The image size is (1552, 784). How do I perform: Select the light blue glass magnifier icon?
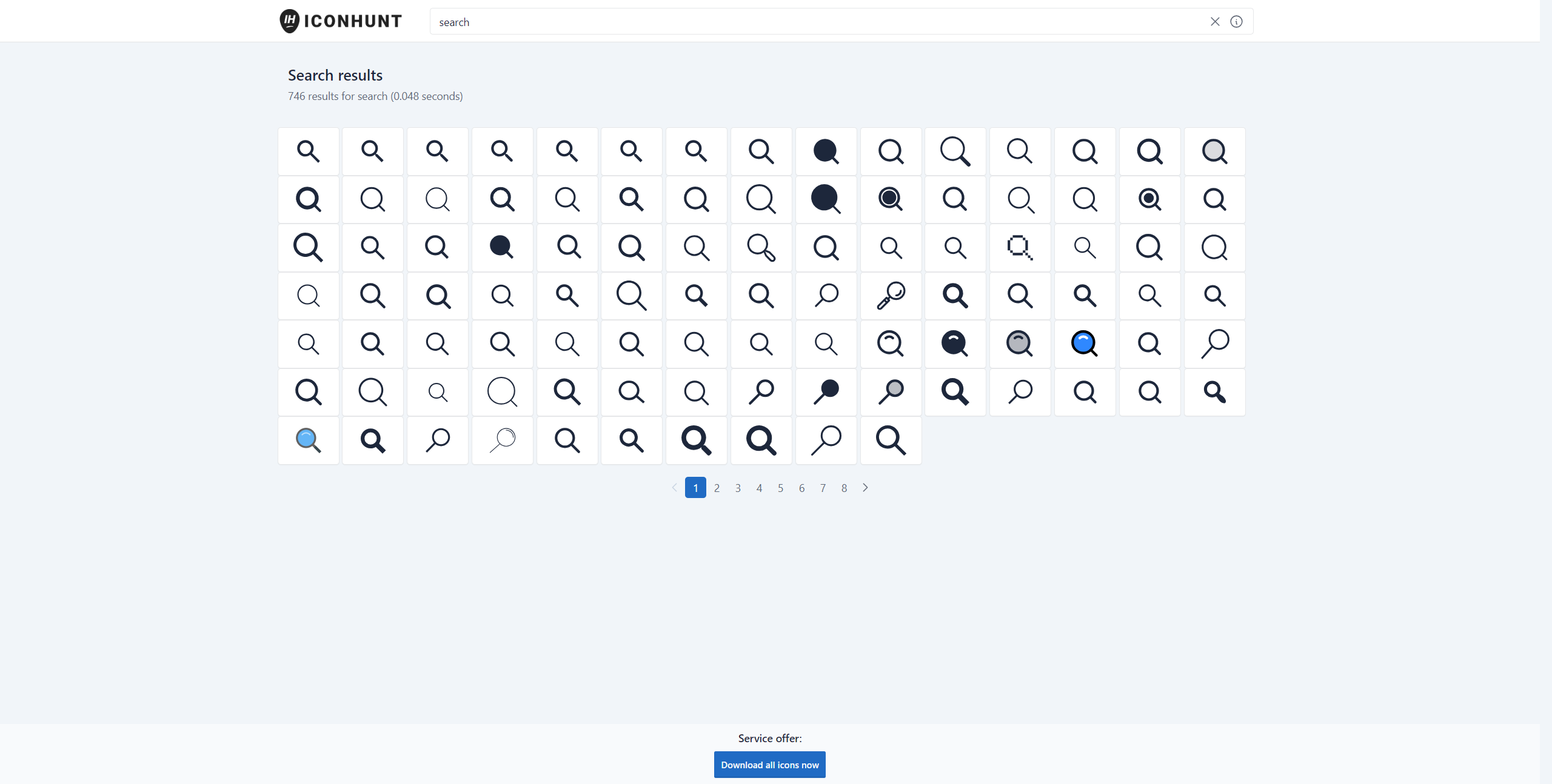pyautogui.click(x=308, y=440)
